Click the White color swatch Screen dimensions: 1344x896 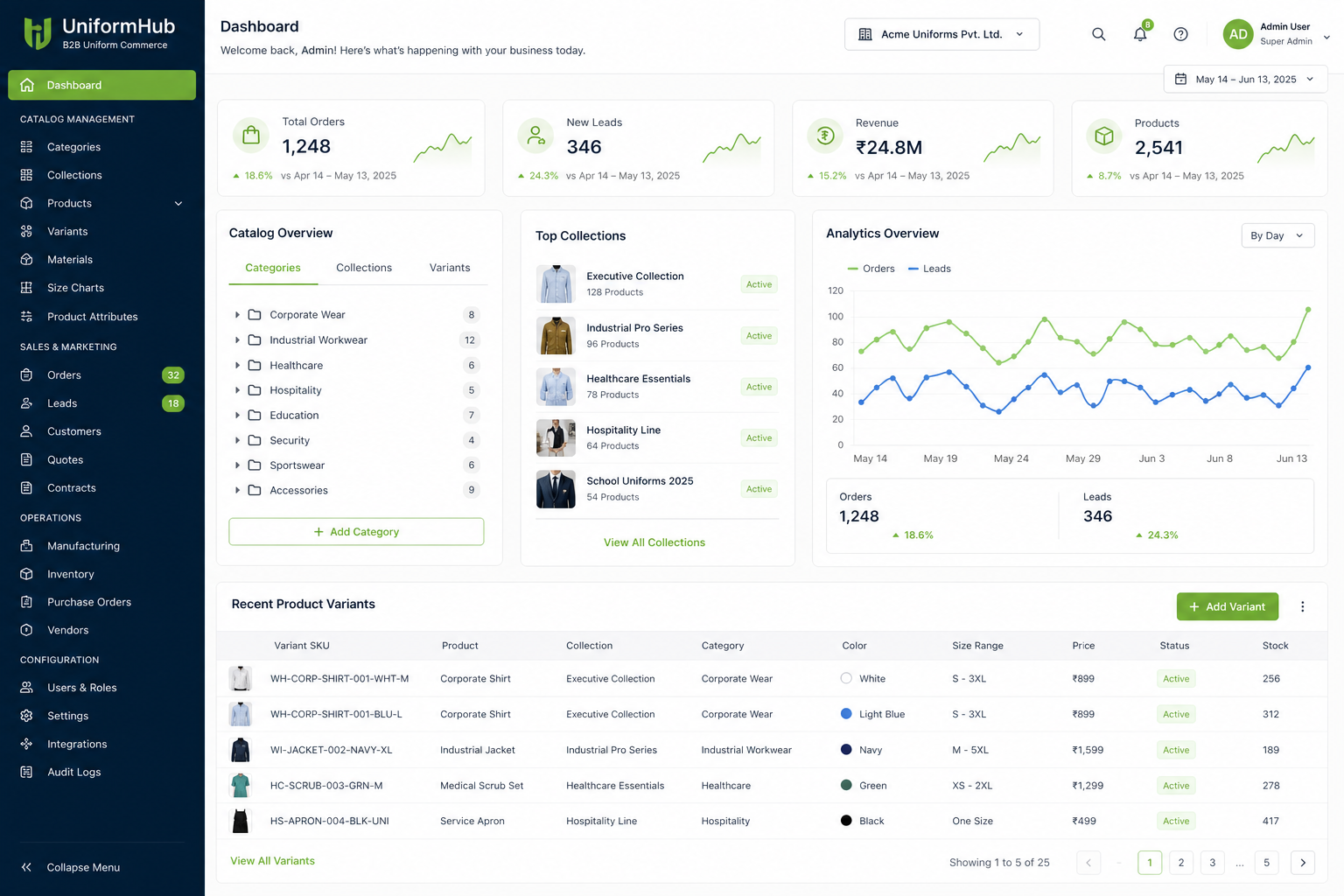click(846, 678)
